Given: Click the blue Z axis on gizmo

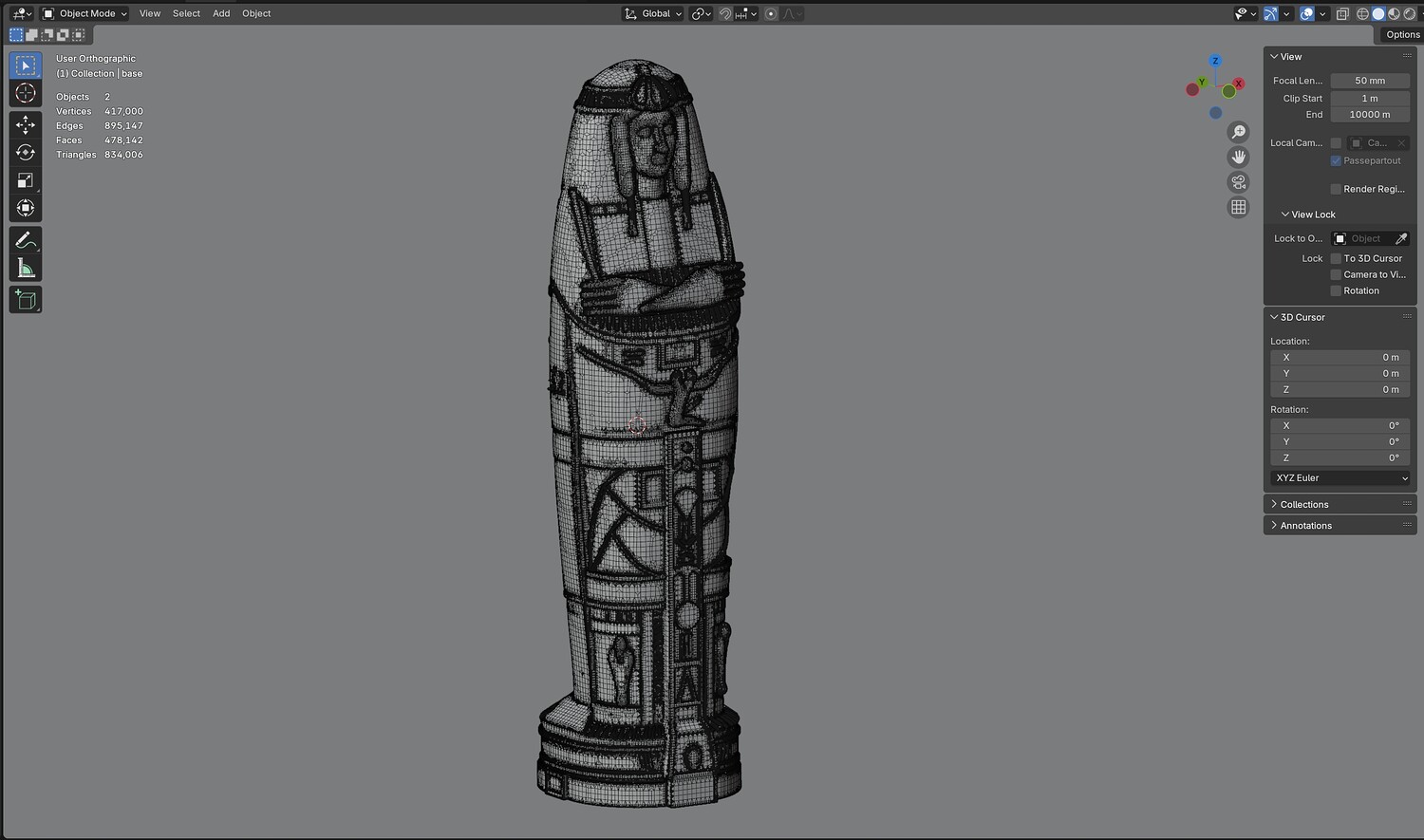Looking at the screenshot, I should click(1215, 62).
